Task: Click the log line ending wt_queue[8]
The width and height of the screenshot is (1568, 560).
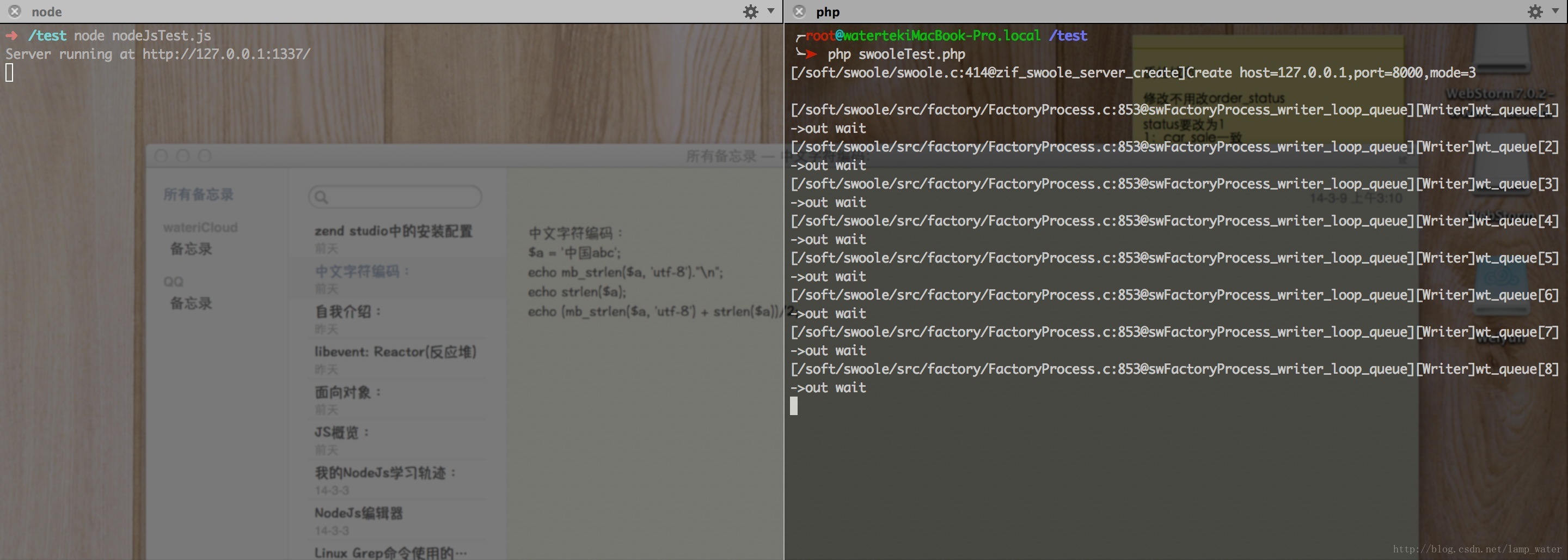Action: [1175, 369]
